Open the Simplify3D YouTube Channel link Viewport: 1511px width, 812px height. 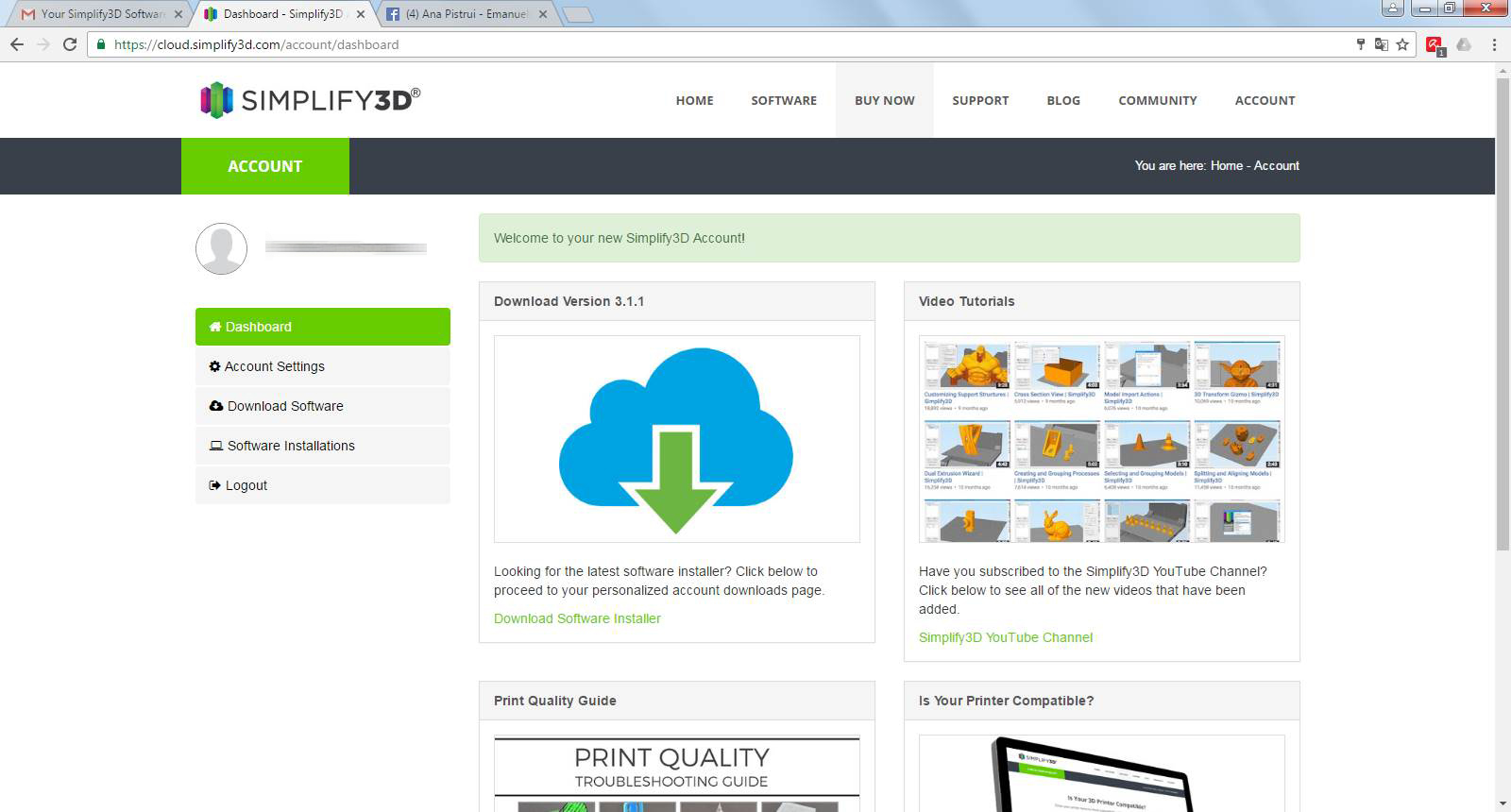click(1006, 637)
